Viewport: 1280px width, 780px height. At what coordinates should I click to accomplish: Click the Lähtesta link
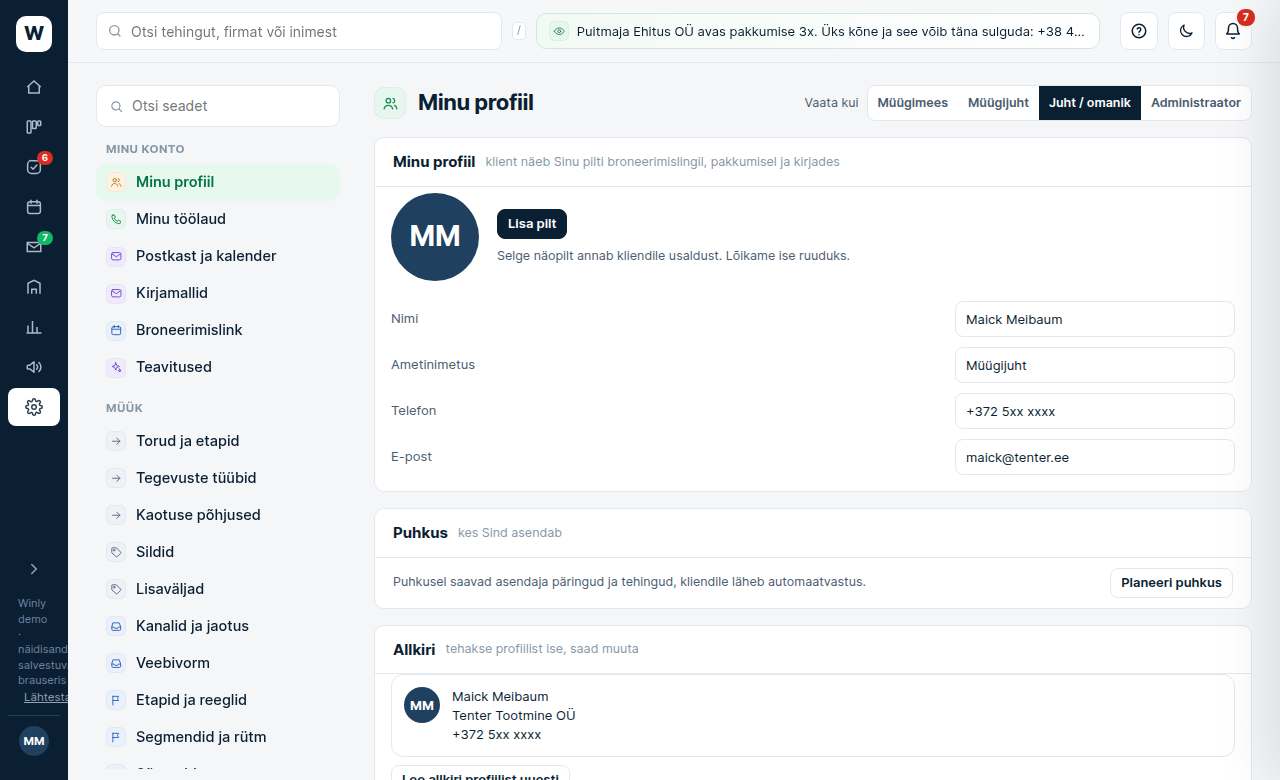[46, 697]
